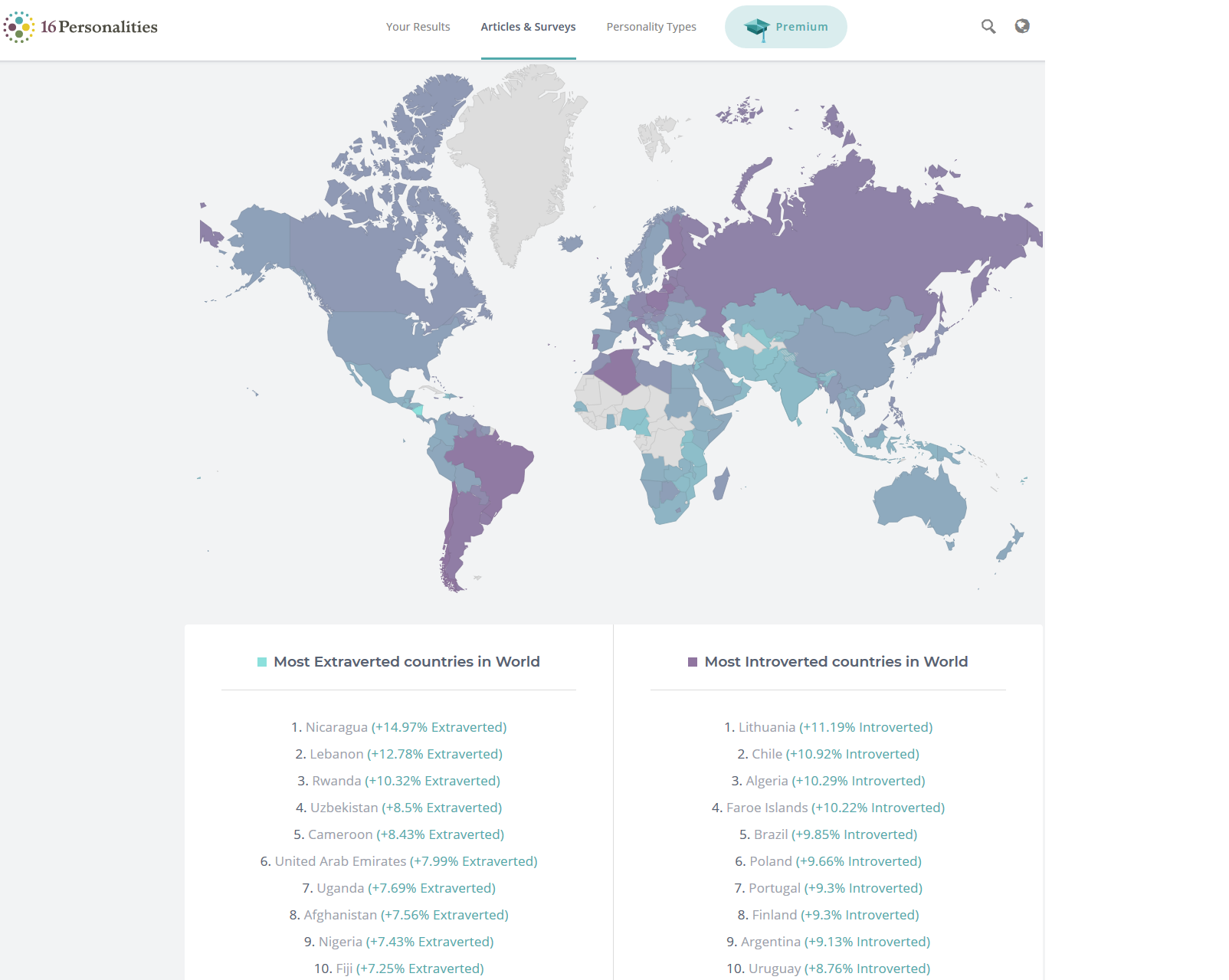Image resolution: width=1229 pixels, height=980 pixels.
Task: Open the Lithuania introverted ranking link
Action: click(828, 727)
